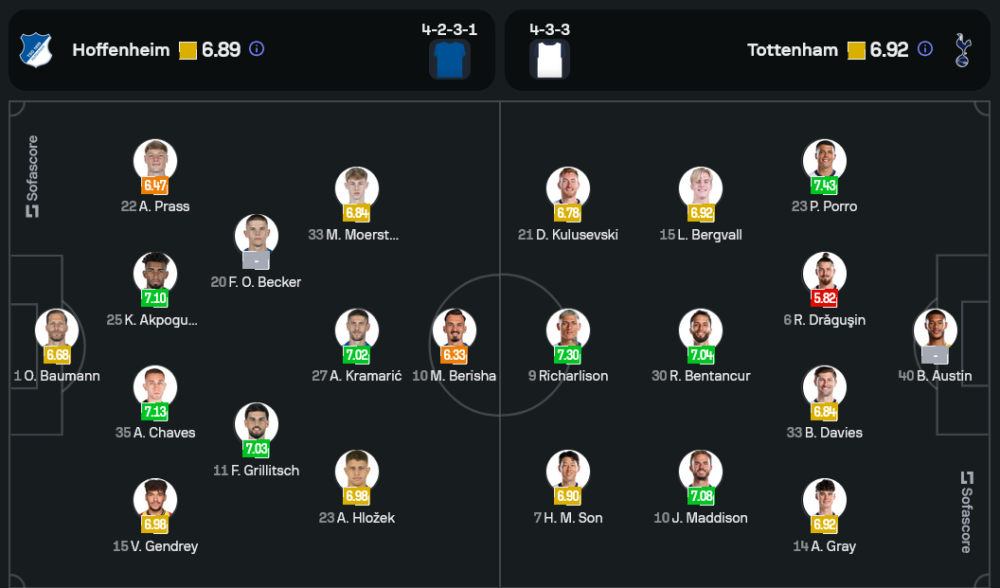Click A. Prass's orange 6.47 rating badge

coord(155,185)
